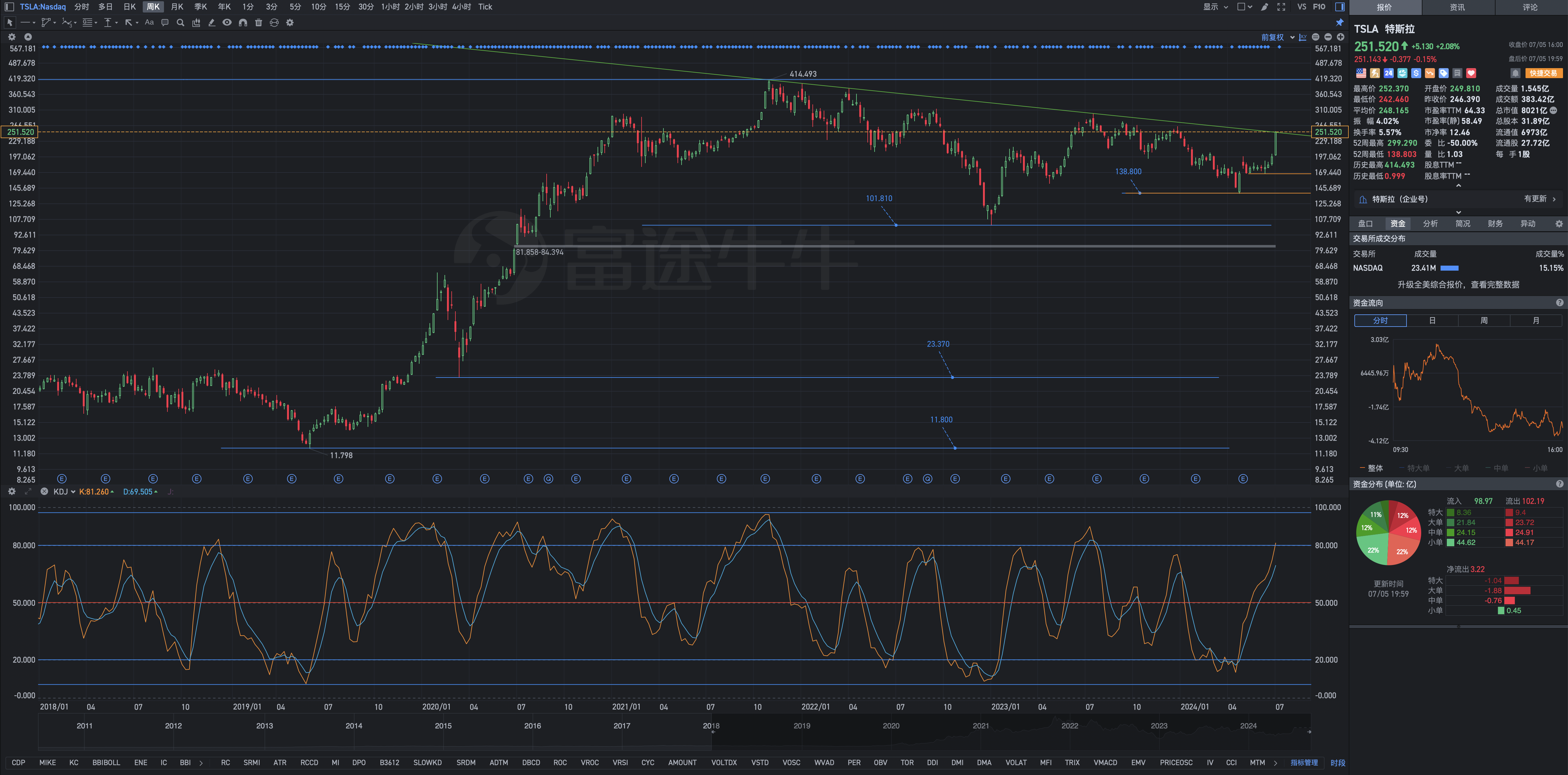Toggle 中单 line in fund flow legend

(1496, 468)
